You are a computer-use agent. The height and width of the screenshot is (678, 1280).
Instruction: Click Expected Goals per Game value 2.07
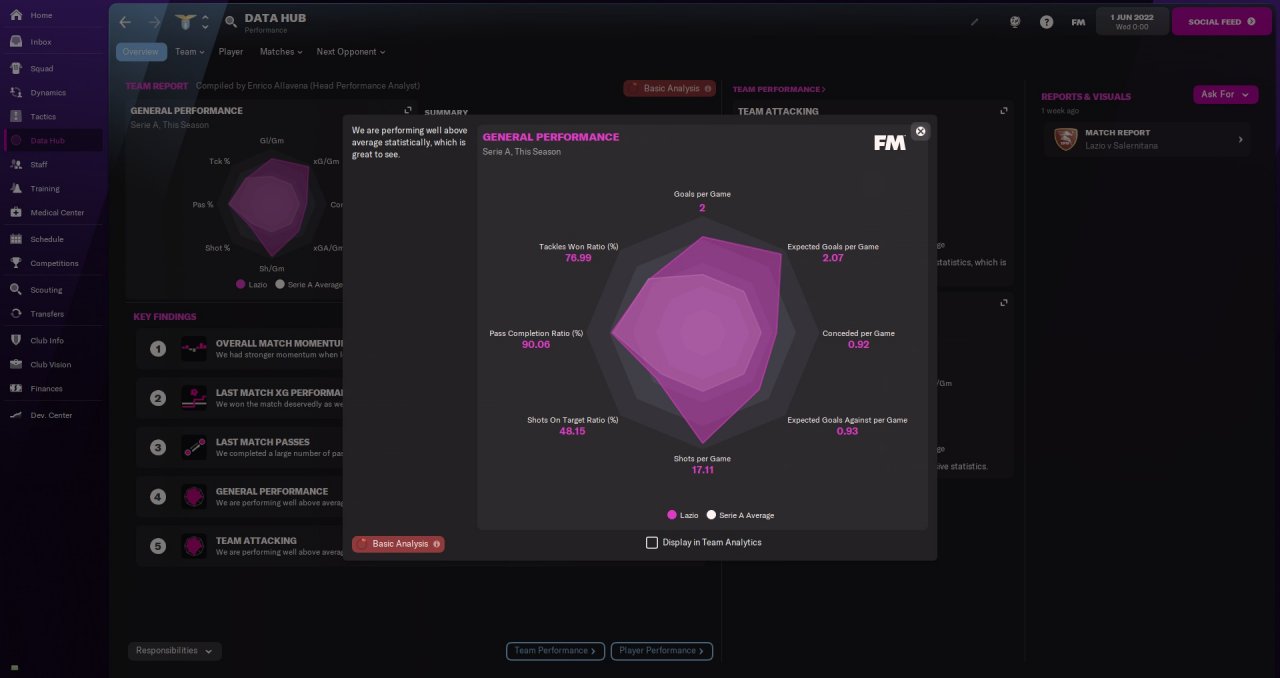833,258
